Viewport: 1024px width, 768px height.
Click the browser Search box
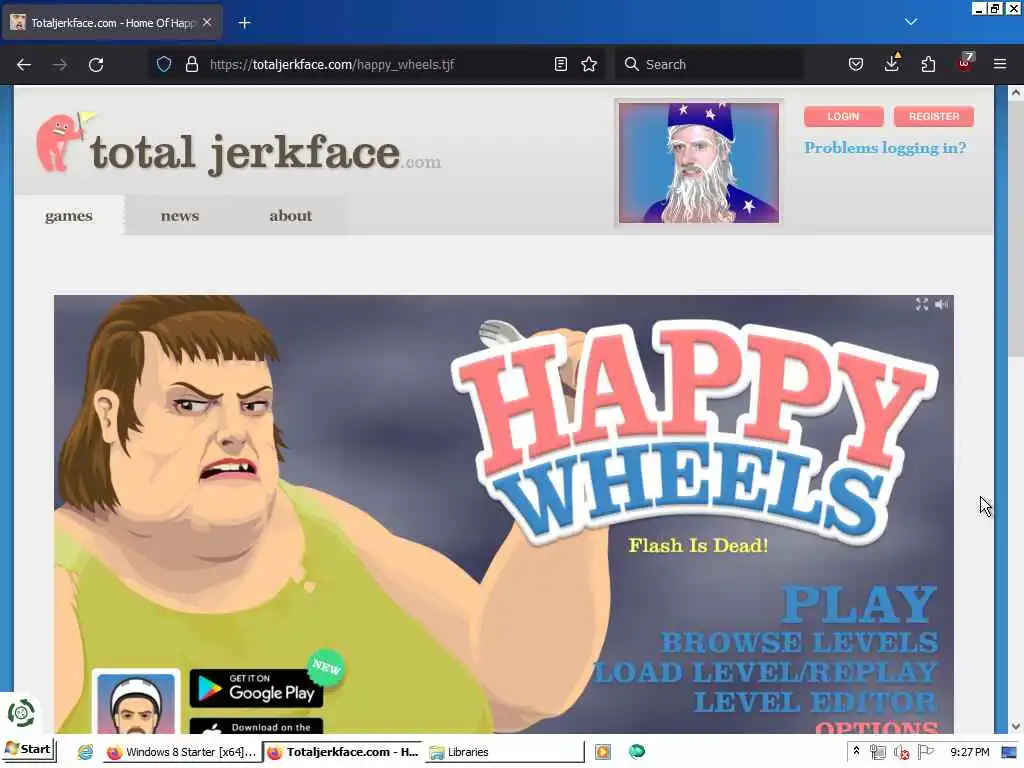709,64
